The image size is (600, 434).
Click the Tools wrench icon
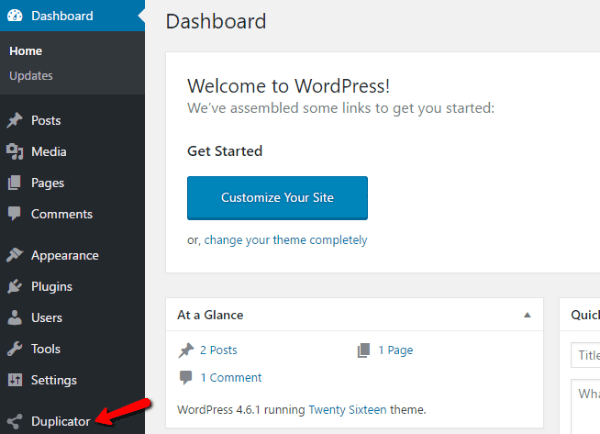pos(14,349)
